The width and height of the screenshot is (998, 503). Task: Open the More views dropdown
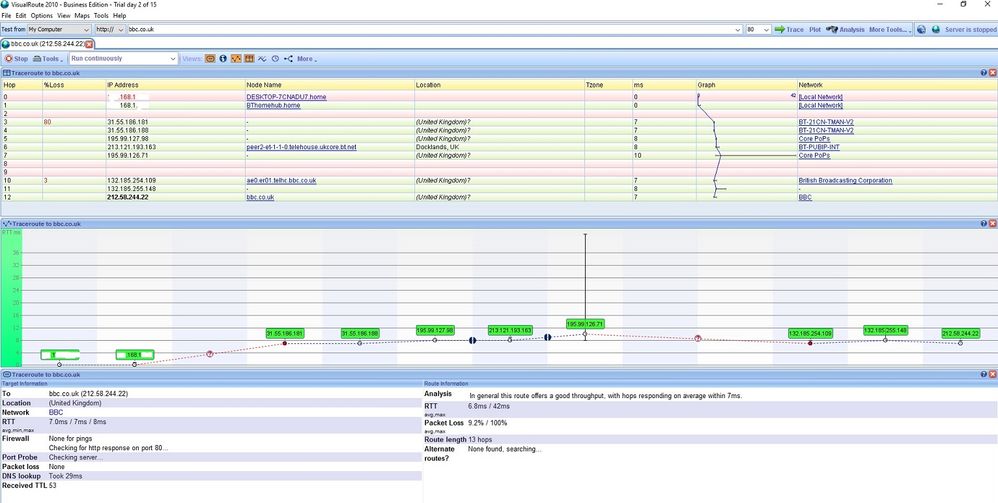coord(307,59)
